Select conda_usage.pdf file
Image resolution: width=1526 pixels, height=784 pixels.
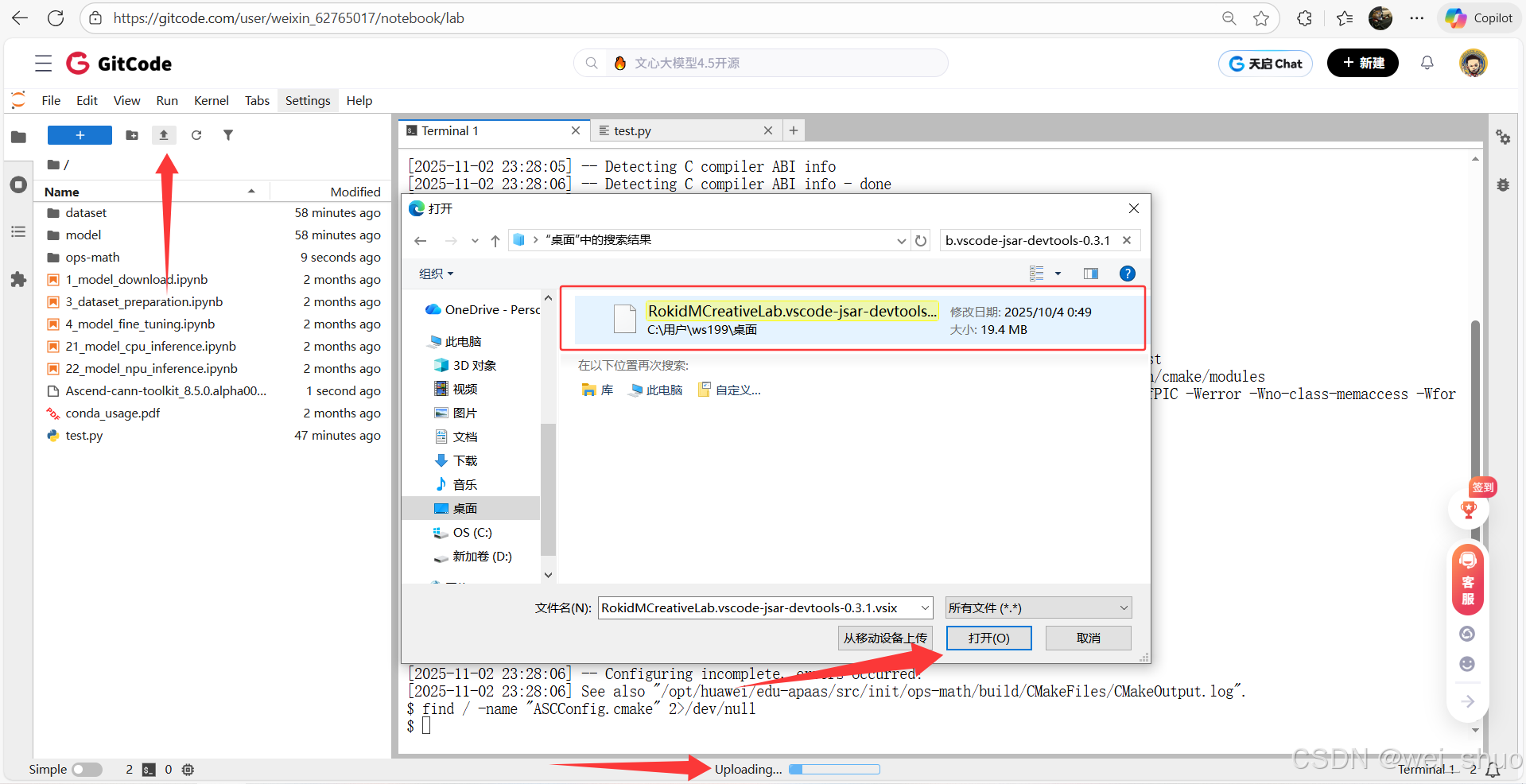point(213,413)
